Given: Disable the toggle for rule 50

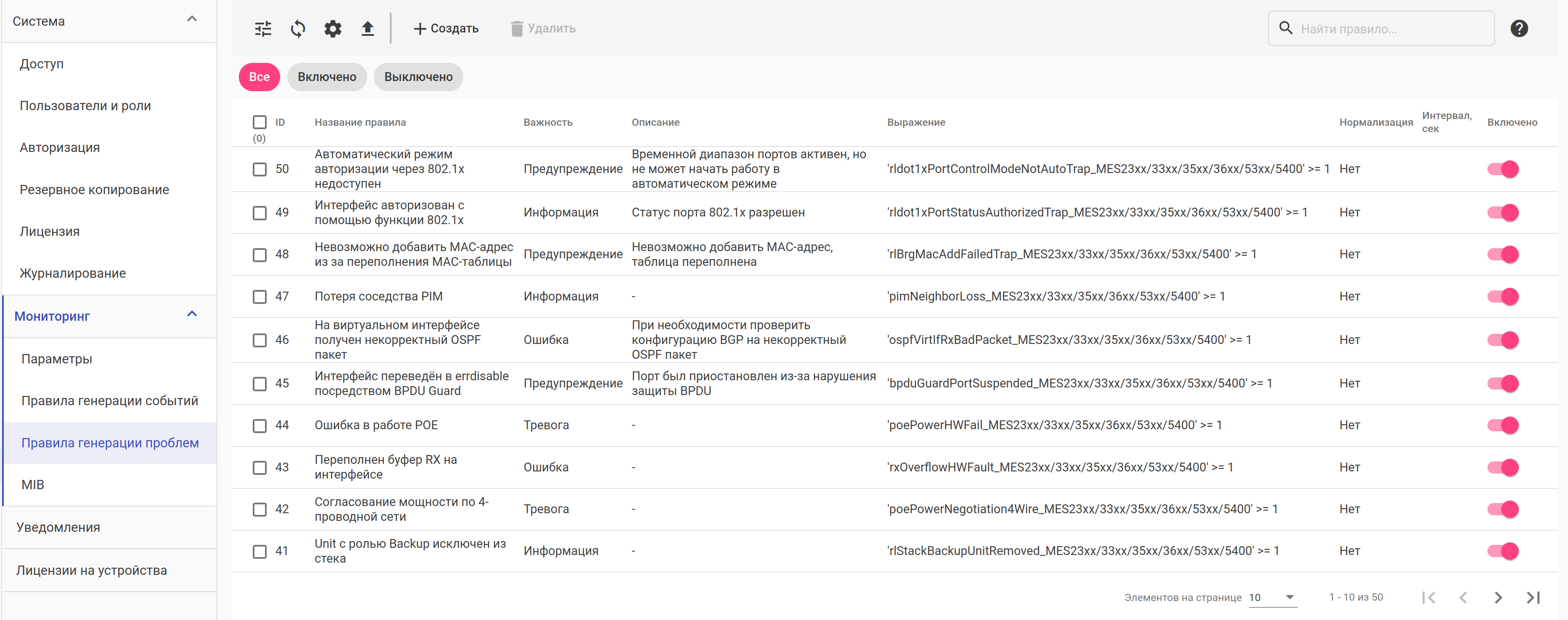Looking at the screenshot, I should tap(1502, 169).
